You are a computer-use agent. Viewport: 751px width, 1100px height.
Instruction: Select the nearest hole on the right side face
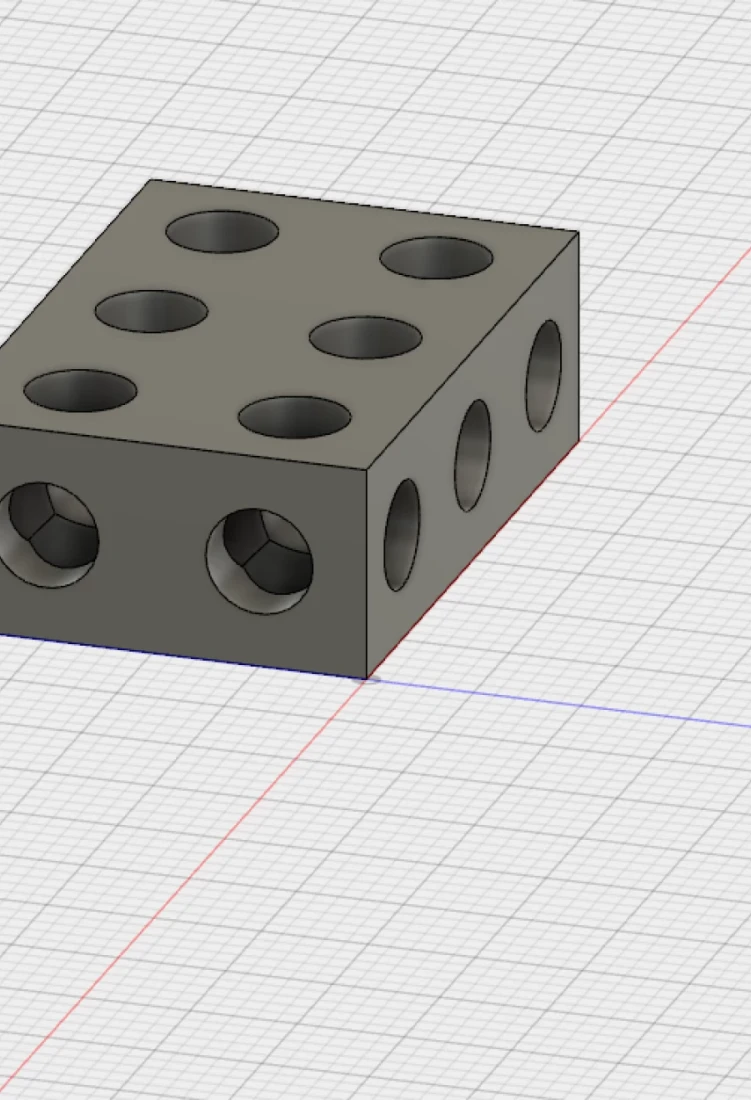402,534
